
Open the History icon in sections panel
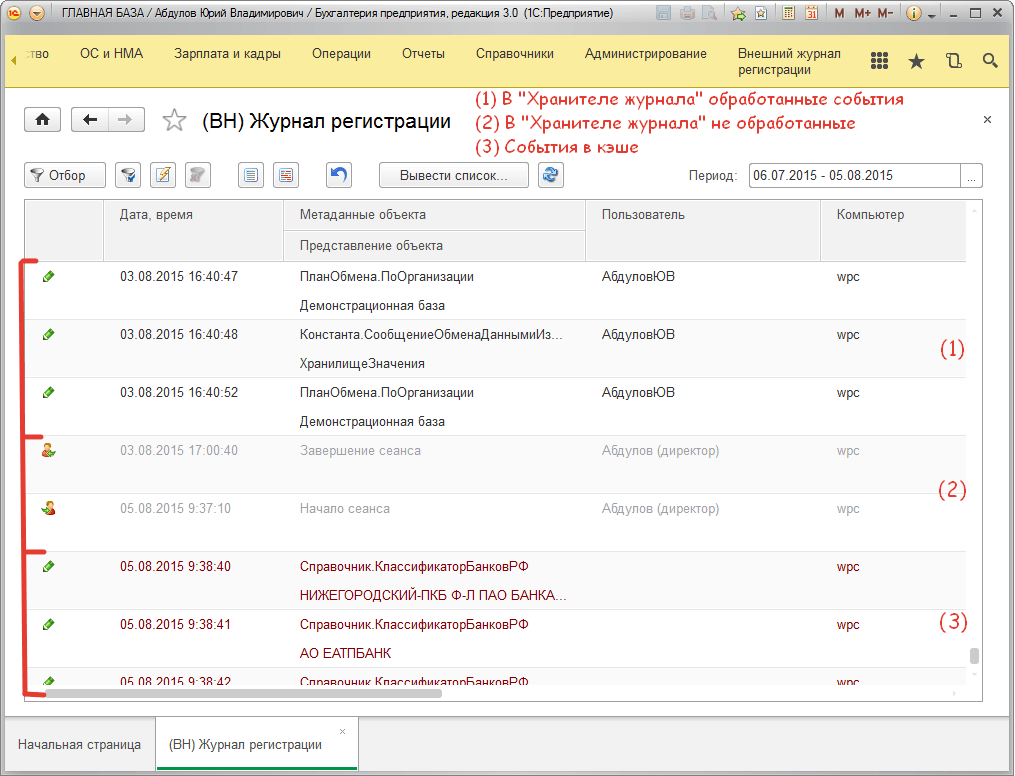(x=954, y=61)
